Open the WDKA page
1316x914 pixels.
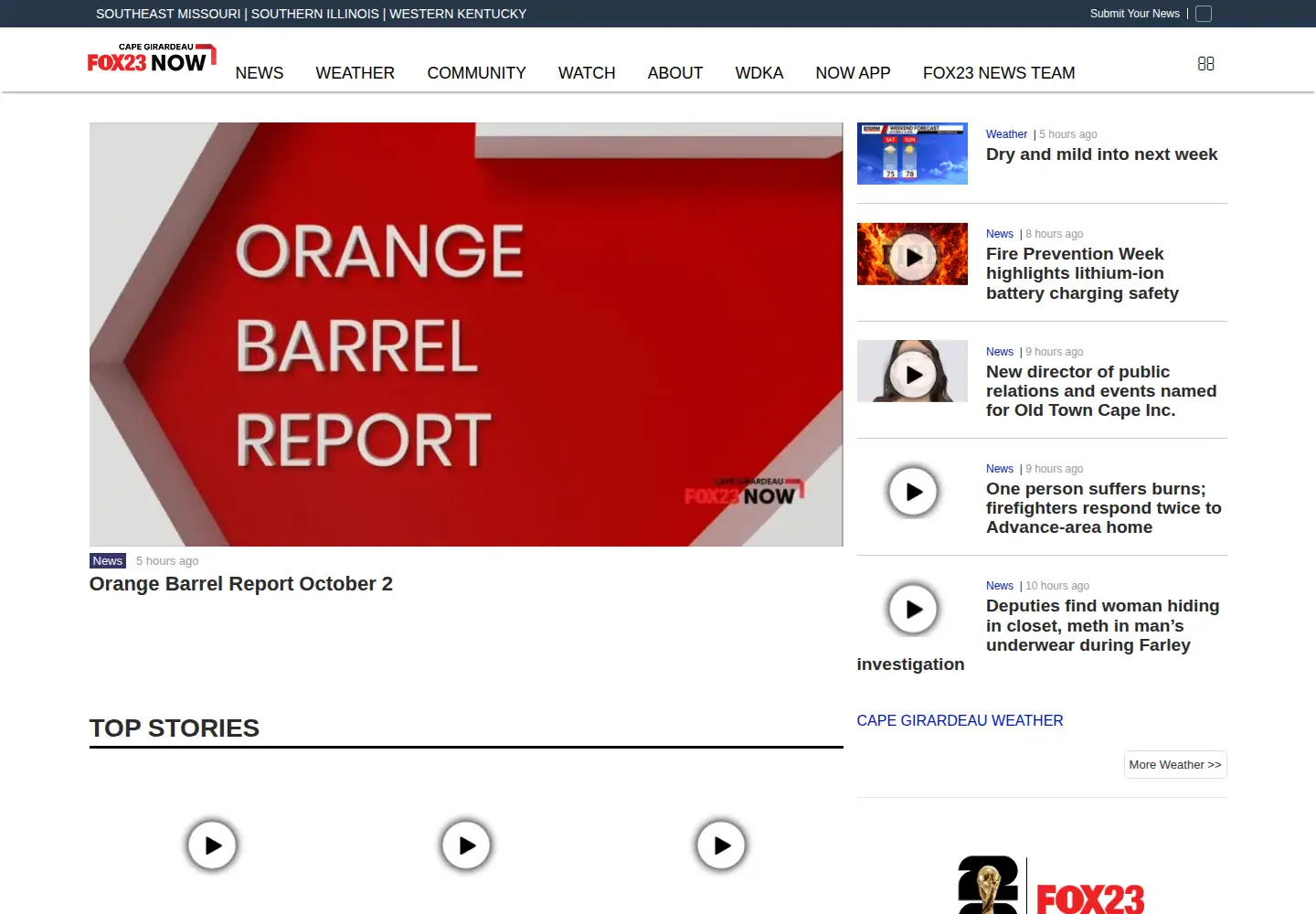click(759, 73)
